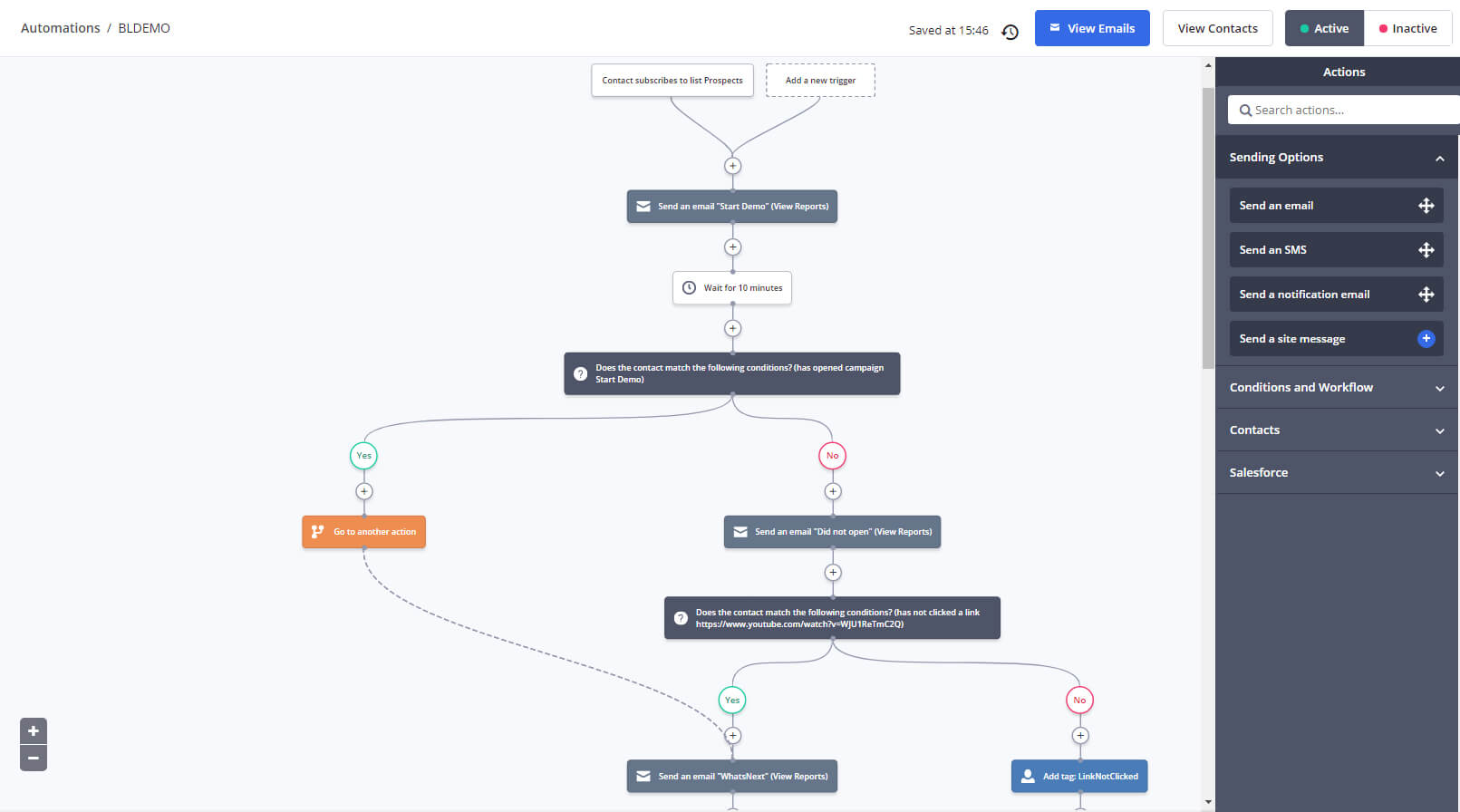Click the zoom out minus button
This screenshot has width=1460, height=812.
coord(34,758)
